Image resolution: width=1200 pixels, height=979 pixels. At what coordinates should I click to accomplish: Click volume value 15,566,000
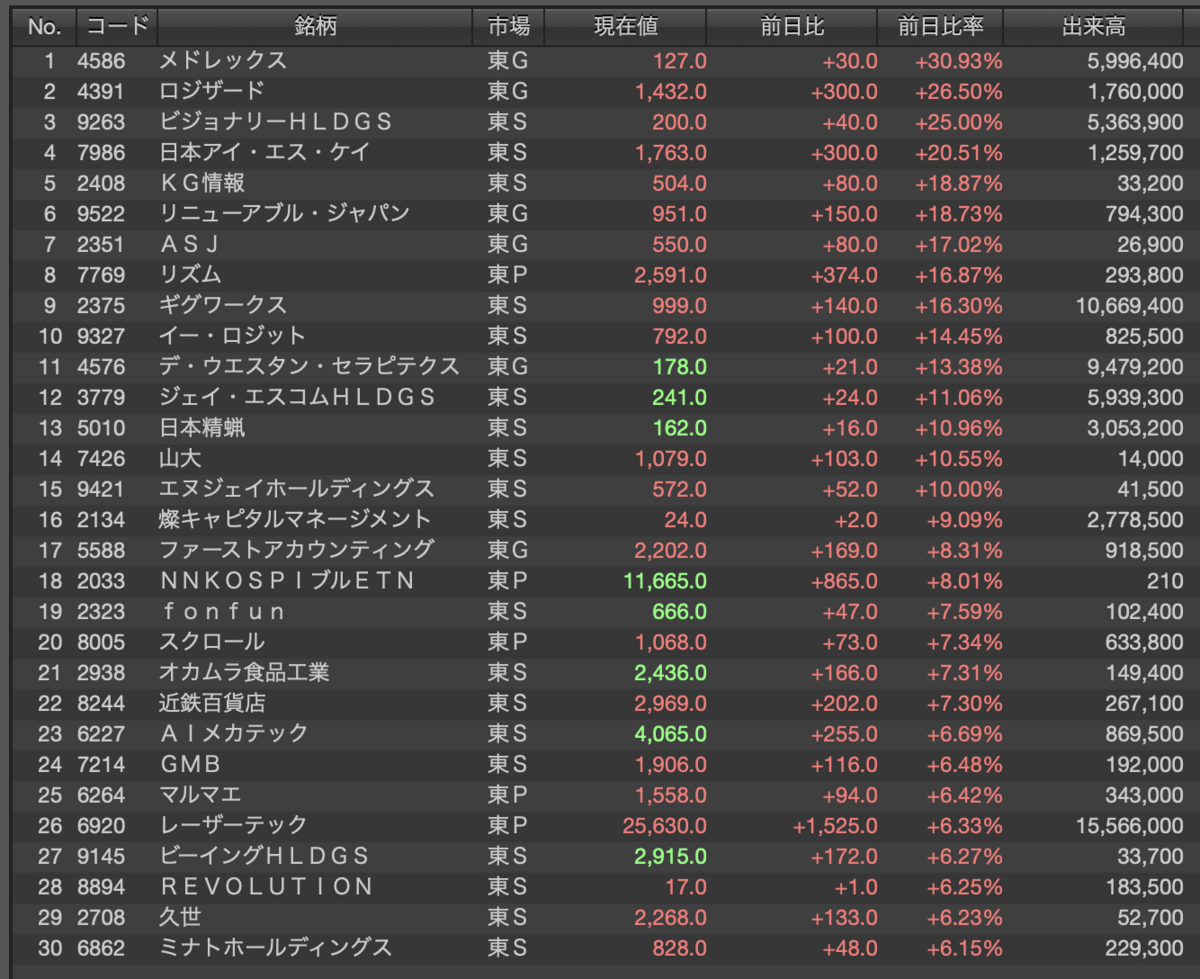pyautogui.click(x=1130, y=826)
